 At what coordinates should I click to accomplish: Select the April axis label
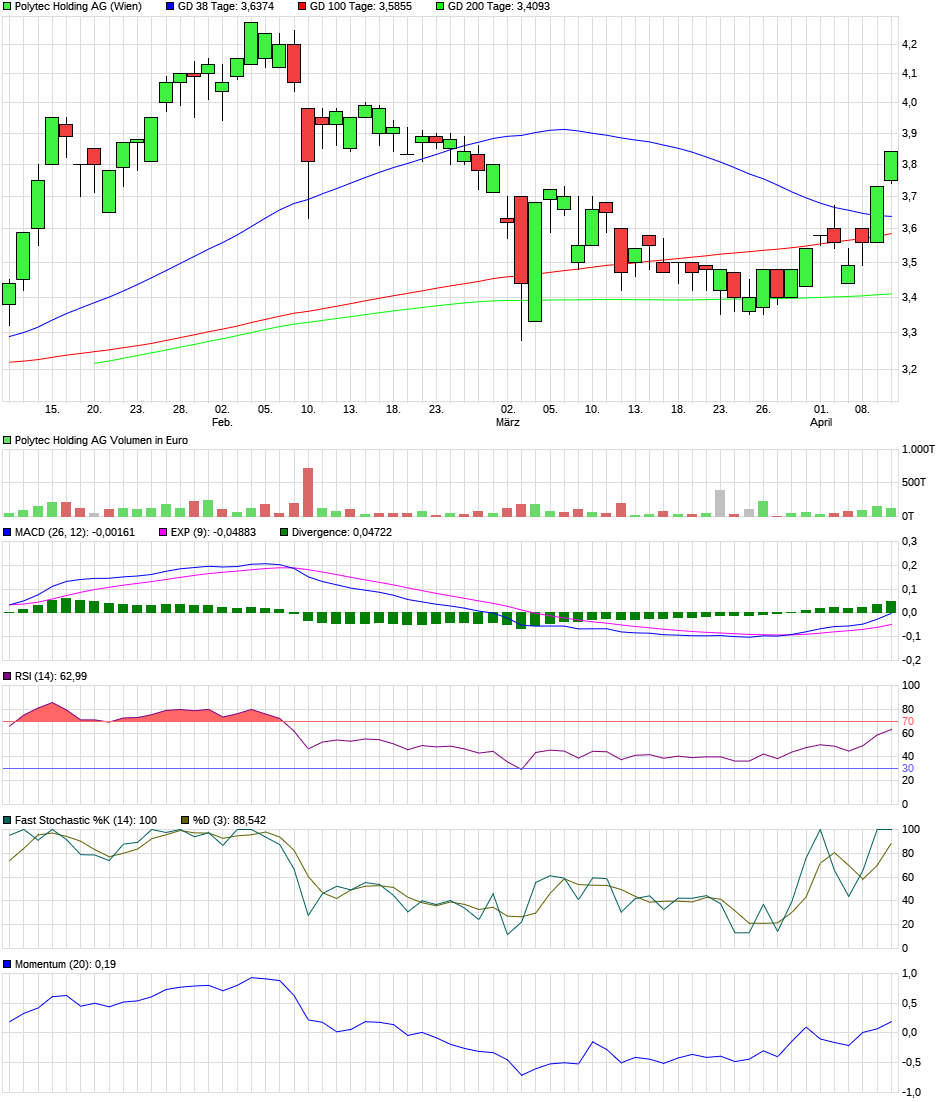820,422
